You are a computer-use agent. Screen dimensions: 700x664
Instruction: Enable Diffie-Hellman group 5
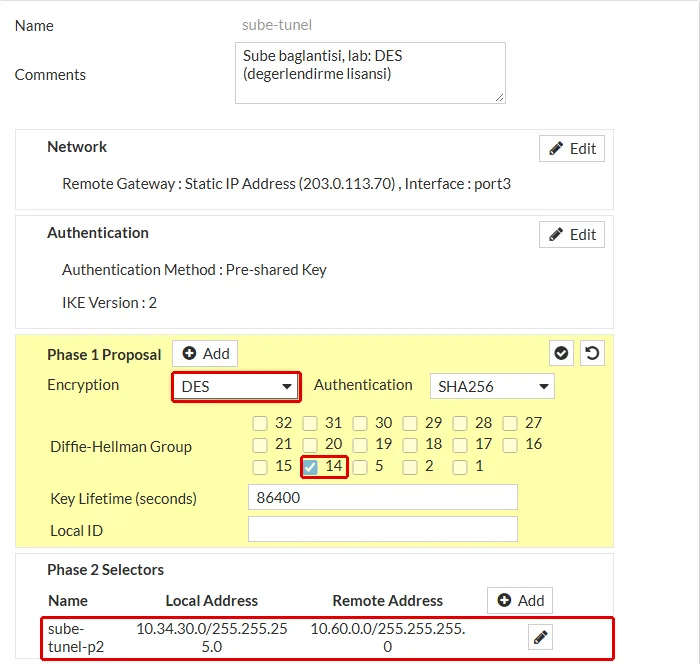click(x=360, y=467)
